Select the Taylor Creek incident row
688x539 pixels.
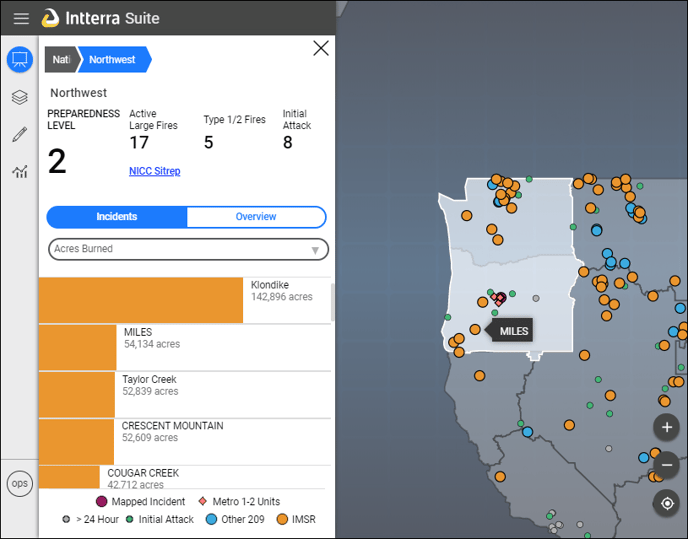pyautogui.click(x=185, y=395)
